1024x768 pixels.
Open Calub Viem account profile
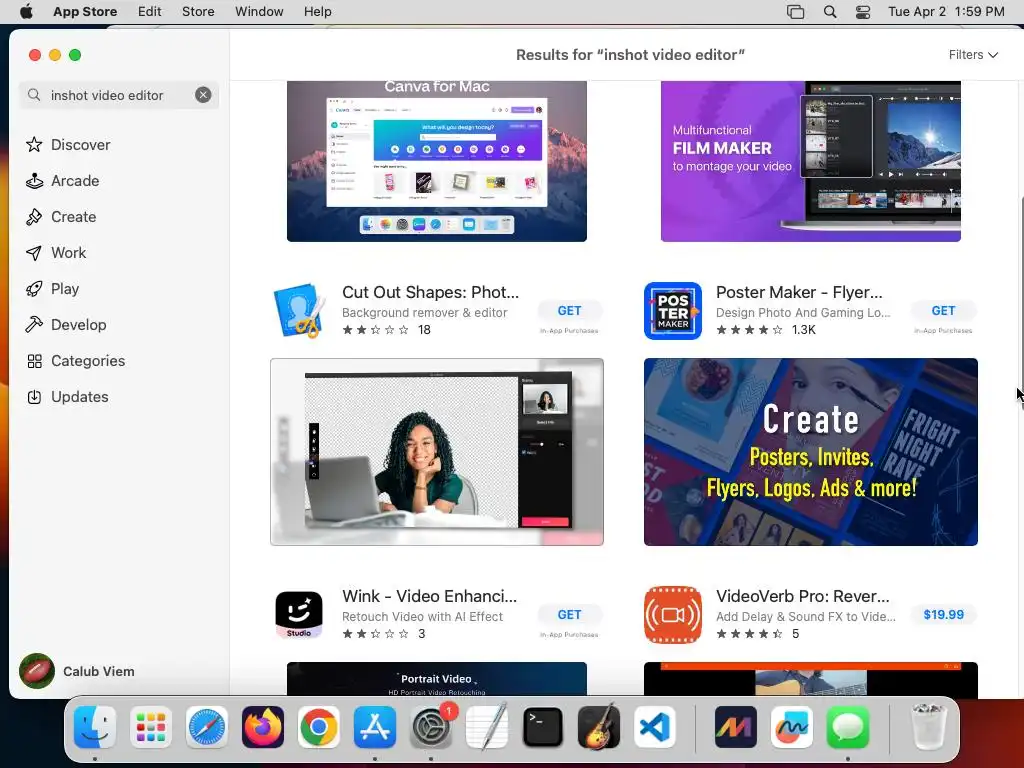tap(77, 671)
